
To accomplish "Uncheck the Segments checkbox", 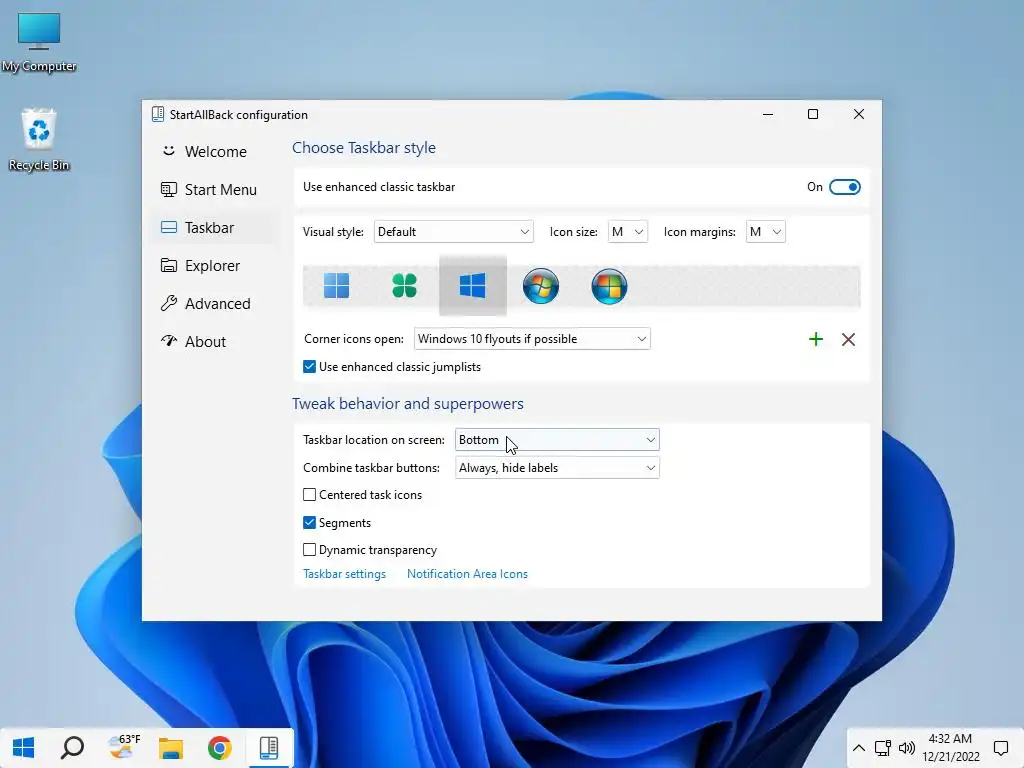I will pyautogui.click(x=310, y=522).
